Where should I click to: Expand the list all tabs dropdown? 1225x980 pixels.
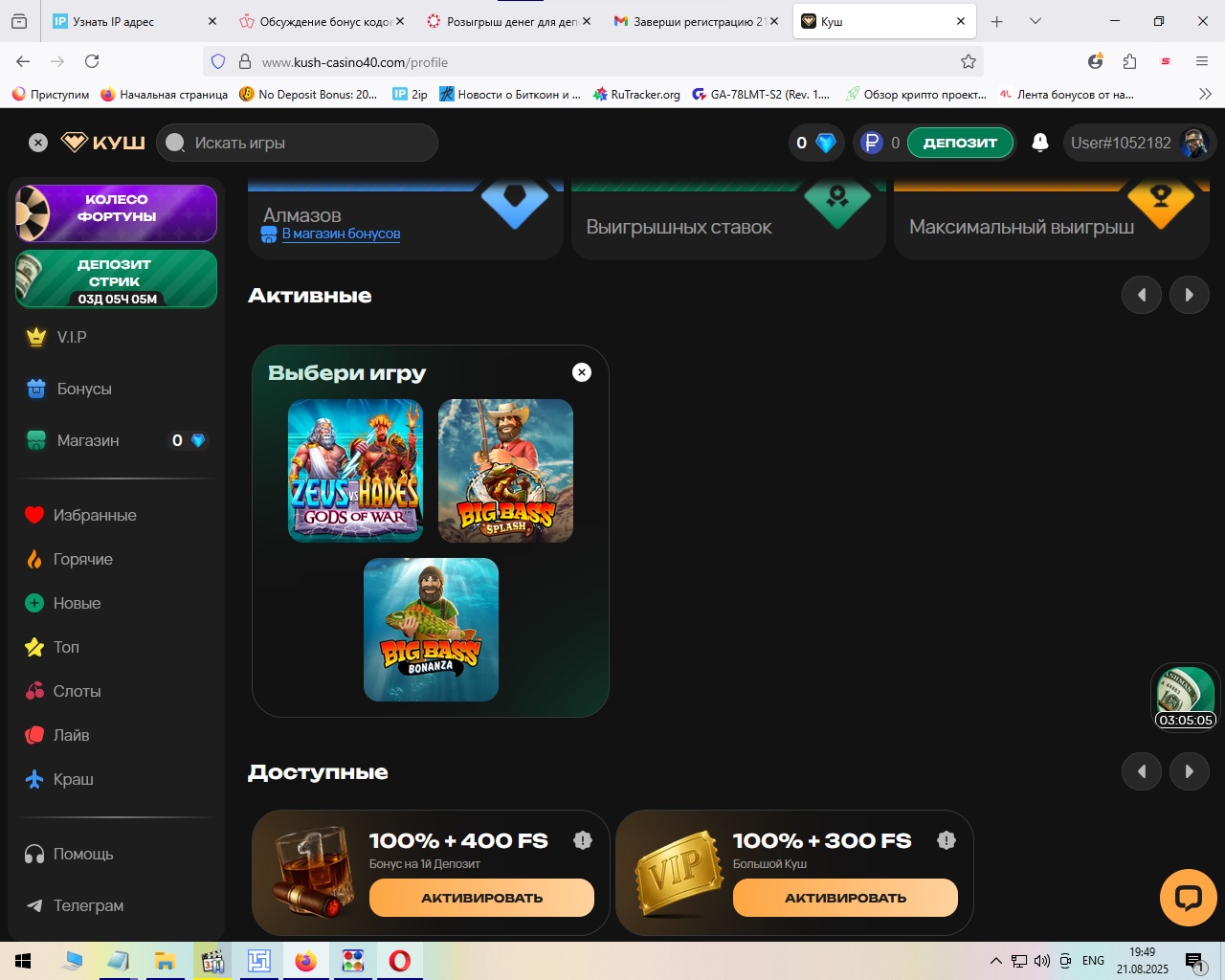[x=1035, y=21]
